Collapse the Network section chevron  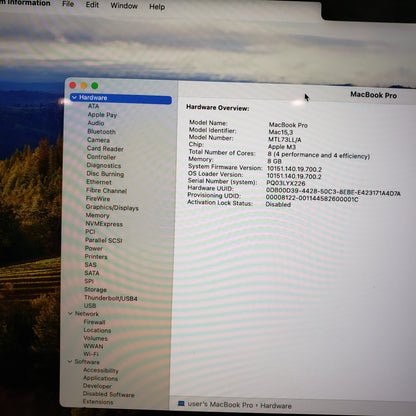[x=70, y=314]
